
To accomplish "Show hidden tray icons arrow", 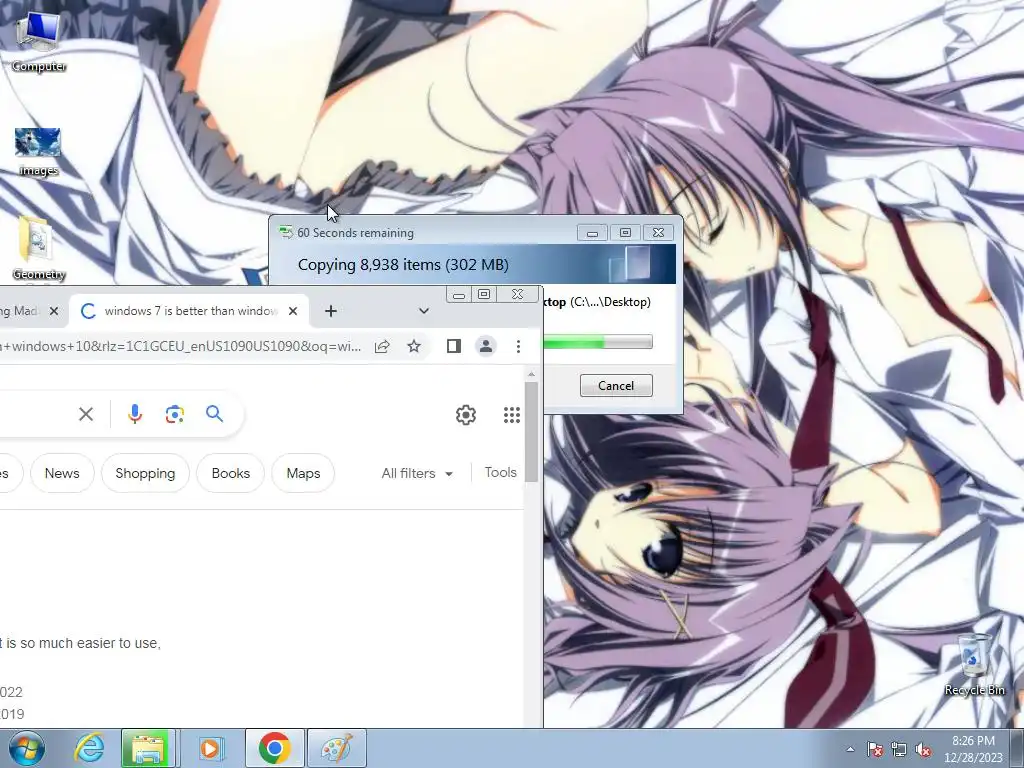I will pyautogui.click(x=850, y=749).
